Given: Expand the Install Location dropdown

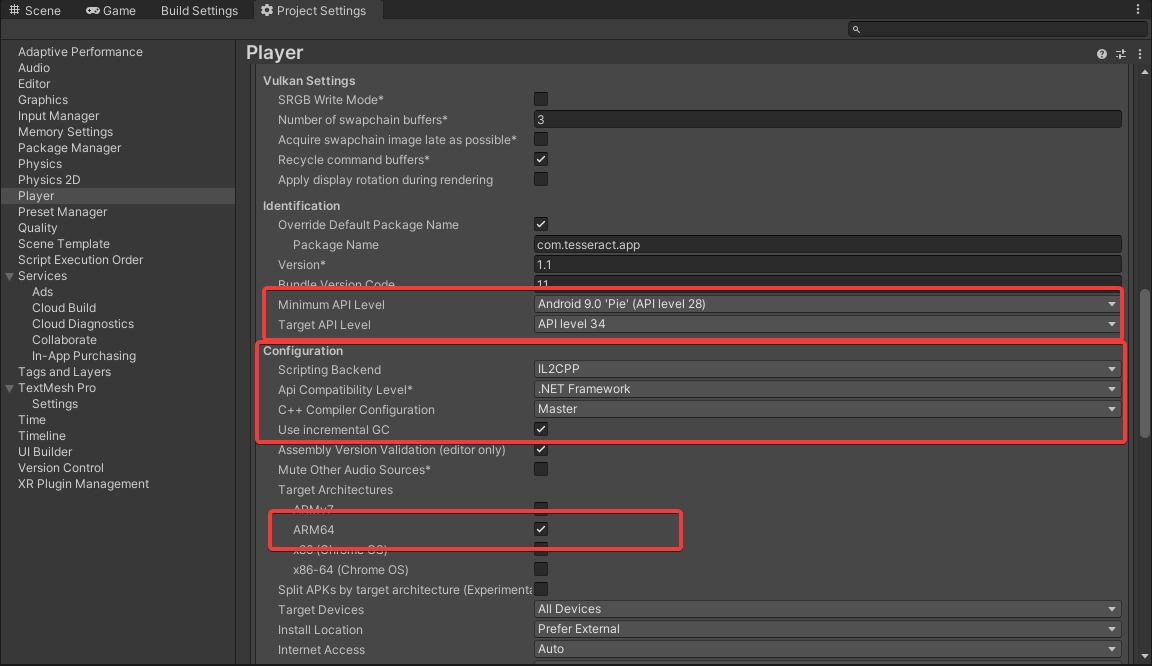Looking at the screenshot, I should pyautogui.click(x=827, y=629).
